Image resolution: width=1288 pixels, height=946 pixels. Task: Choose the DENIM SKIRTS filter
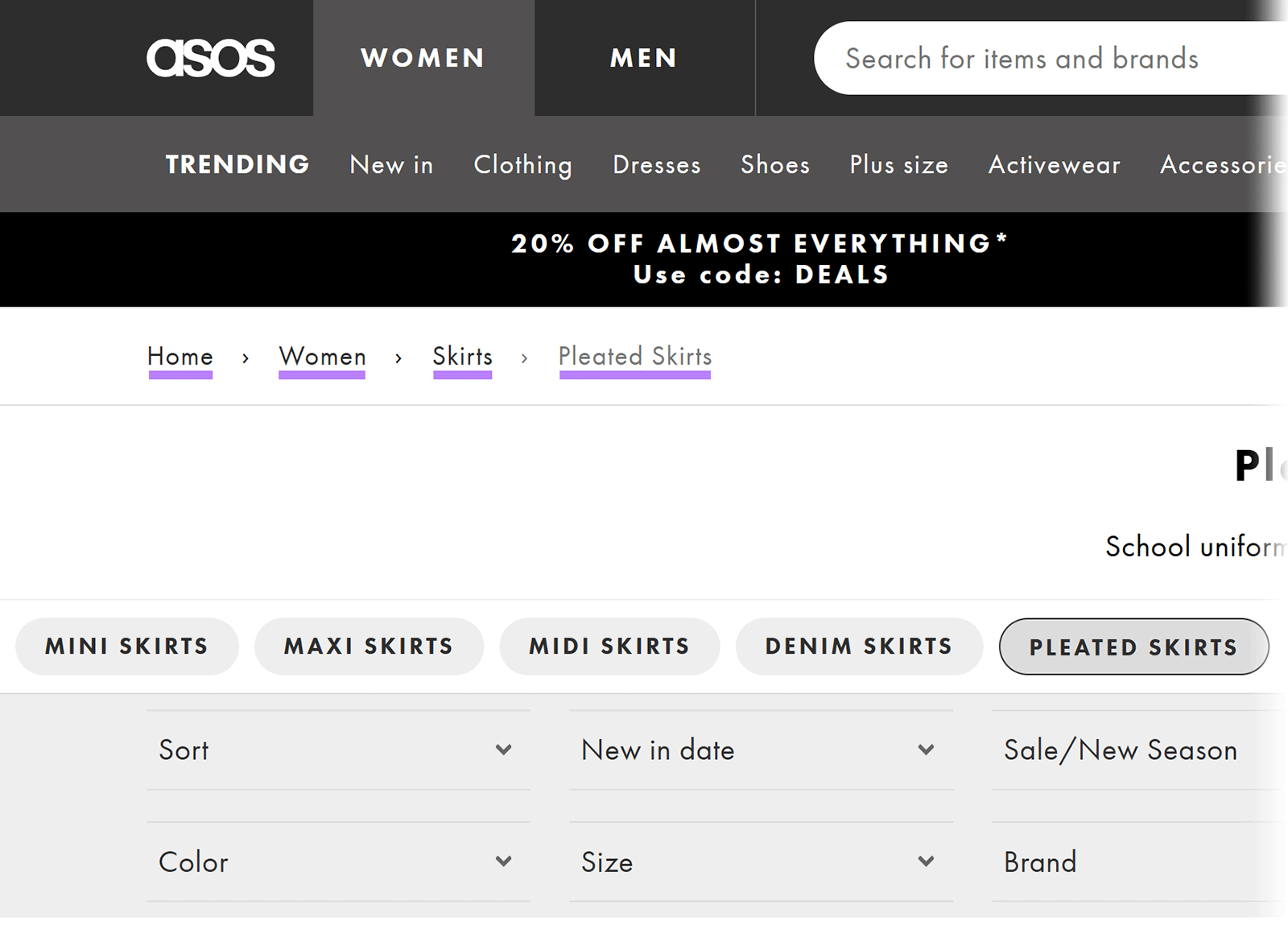click(x=858, y=646)
